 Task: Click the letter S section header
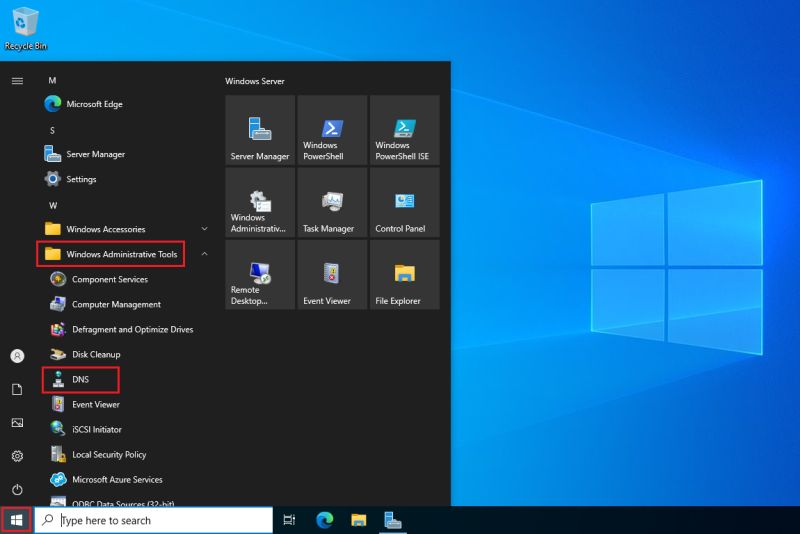coord(52,131)
